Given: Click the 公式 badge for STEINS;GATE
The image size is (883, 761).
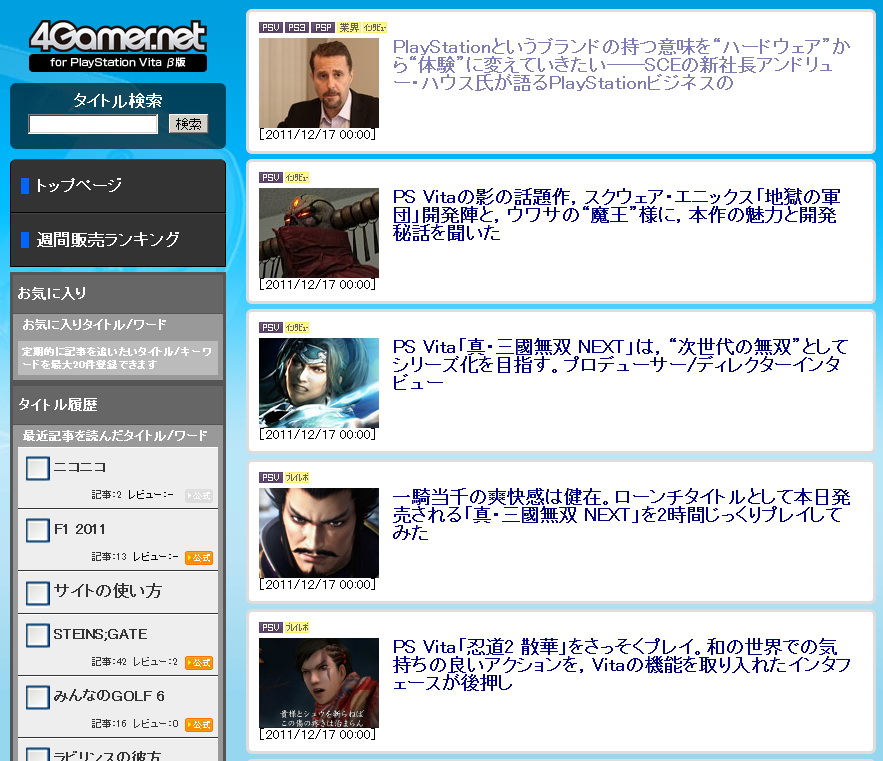Looking at the screenshot, I should 199,662.
